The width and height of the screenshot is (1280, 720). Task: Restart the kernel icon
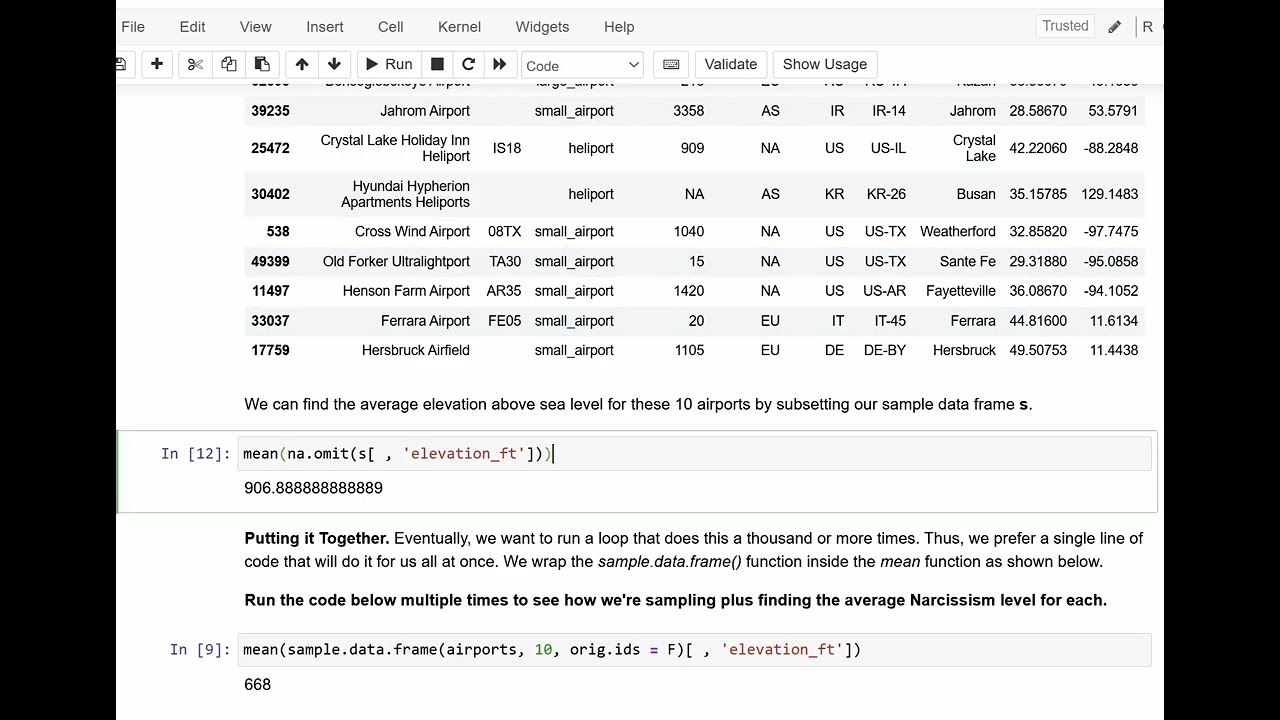tap(468, 64)
